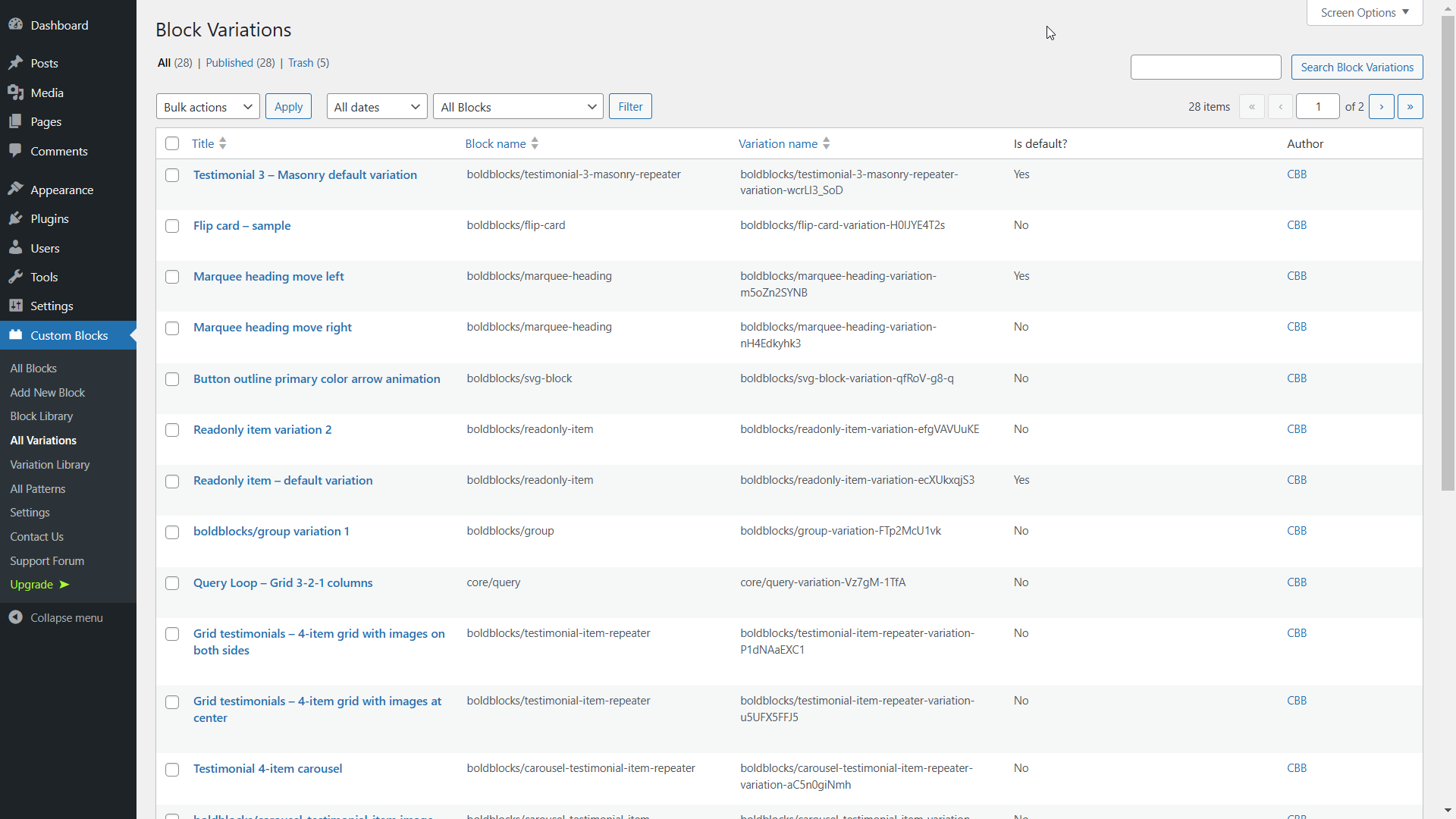Expand Screen Options panel
Image resolution: width=1456 pixels, height=819 pixels.
[x=1364, y=13]
